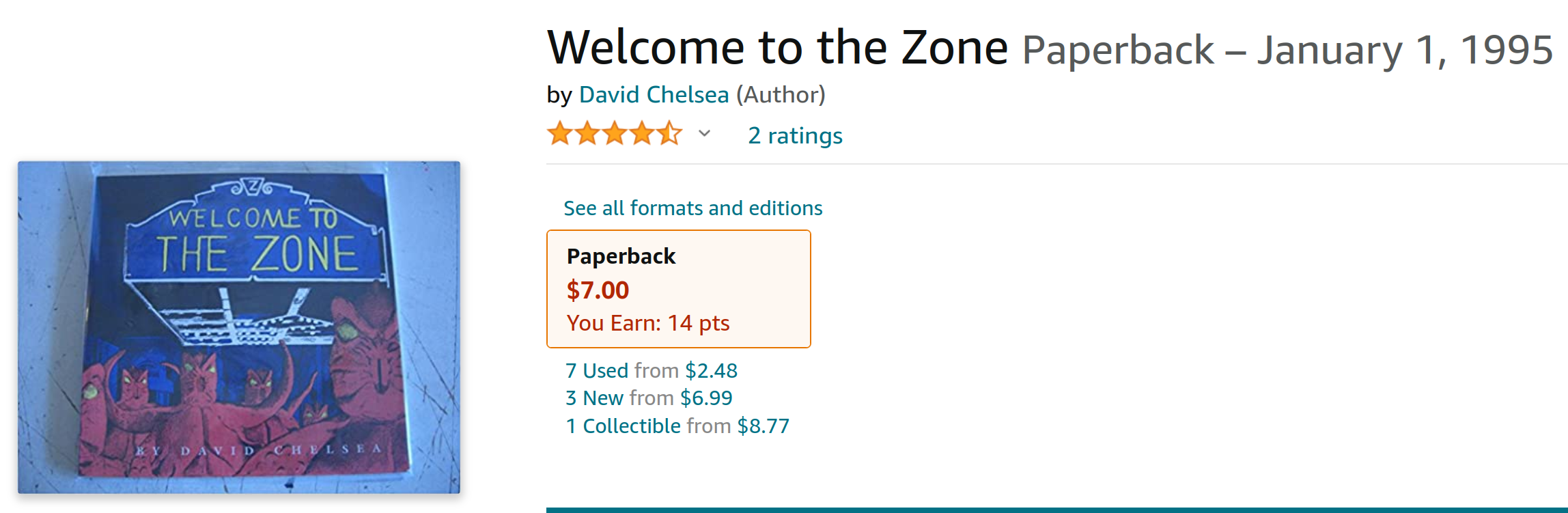Image resolution: width=1568 pixels, height=513 pixels.
Task: Open 3 New from $6.99 offers
Action: click(x=649, y=398)
